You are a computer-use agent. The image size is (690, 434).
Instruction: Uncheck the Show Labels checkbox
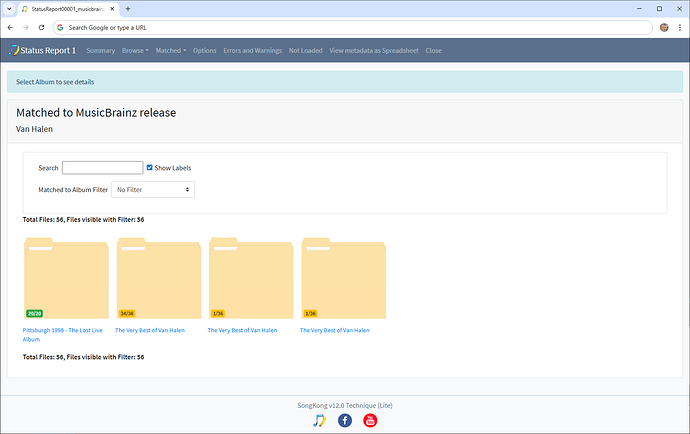point(150,168)
